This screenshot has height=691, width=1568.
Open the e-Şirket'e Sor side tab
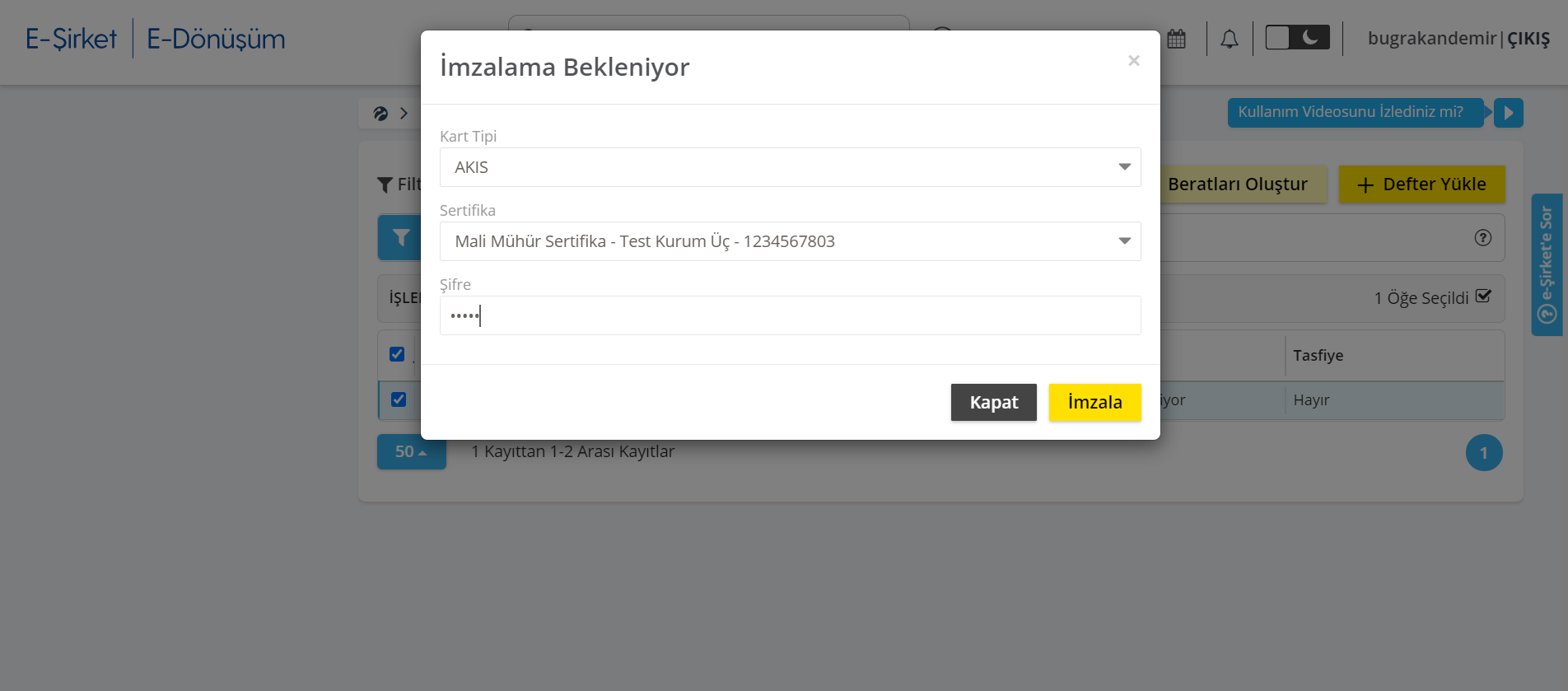tap(1547, 264)
